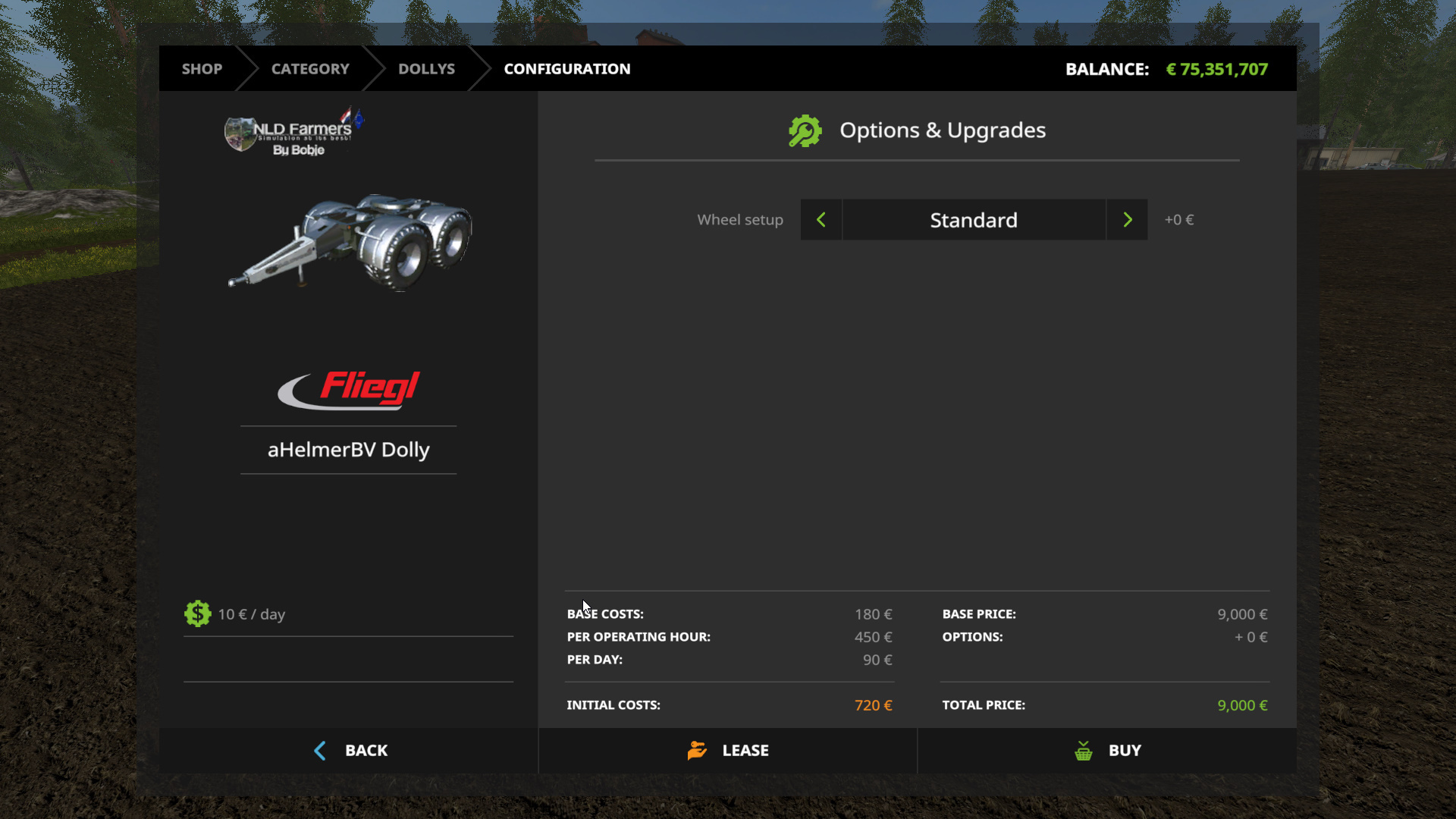Click the dolly trailer preview image

point(351,243)
